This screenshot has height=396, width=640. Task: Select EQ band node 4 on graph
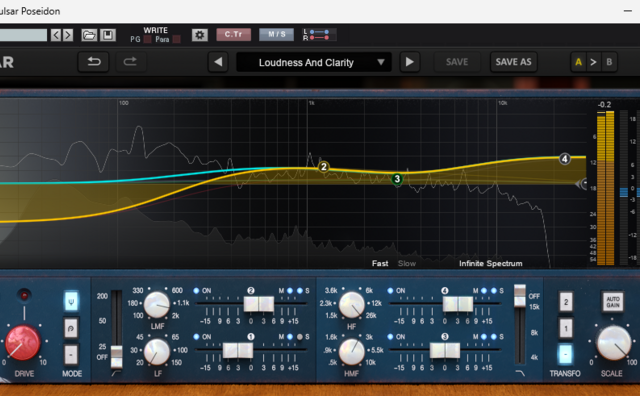564,159
